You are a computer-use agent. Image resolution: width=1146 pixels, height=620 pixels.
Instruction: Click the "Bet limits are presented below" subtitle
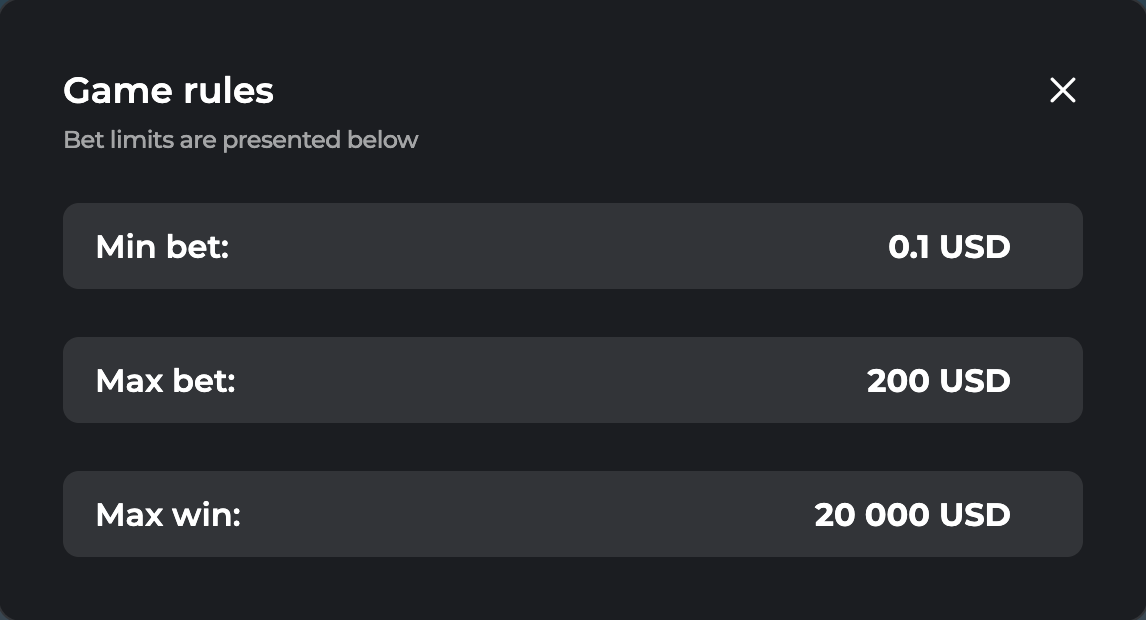tap(240, 140)
